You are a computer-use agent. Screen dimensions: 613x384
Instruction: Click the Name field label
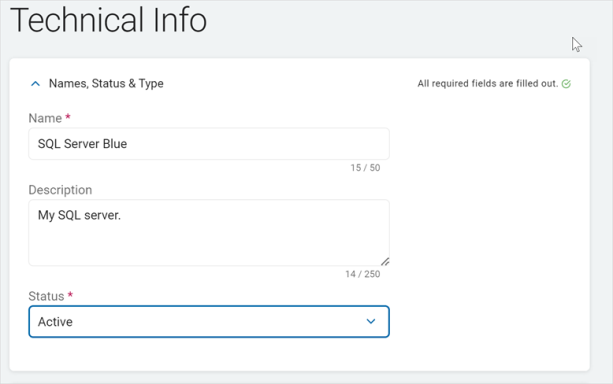click(45, 118)
